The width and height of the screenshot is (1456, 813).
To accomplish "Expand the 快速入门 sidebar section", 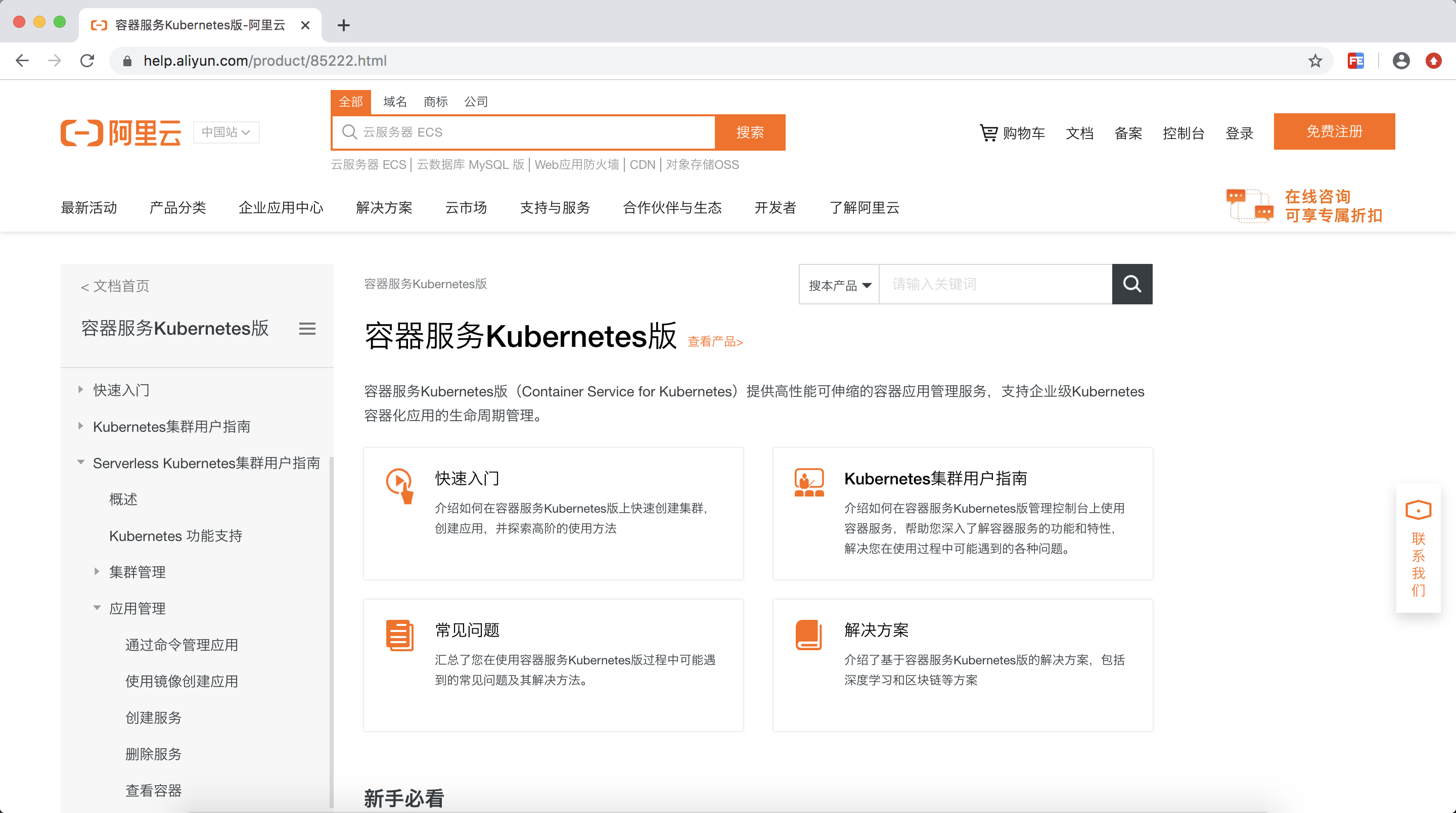I will 81,389.
